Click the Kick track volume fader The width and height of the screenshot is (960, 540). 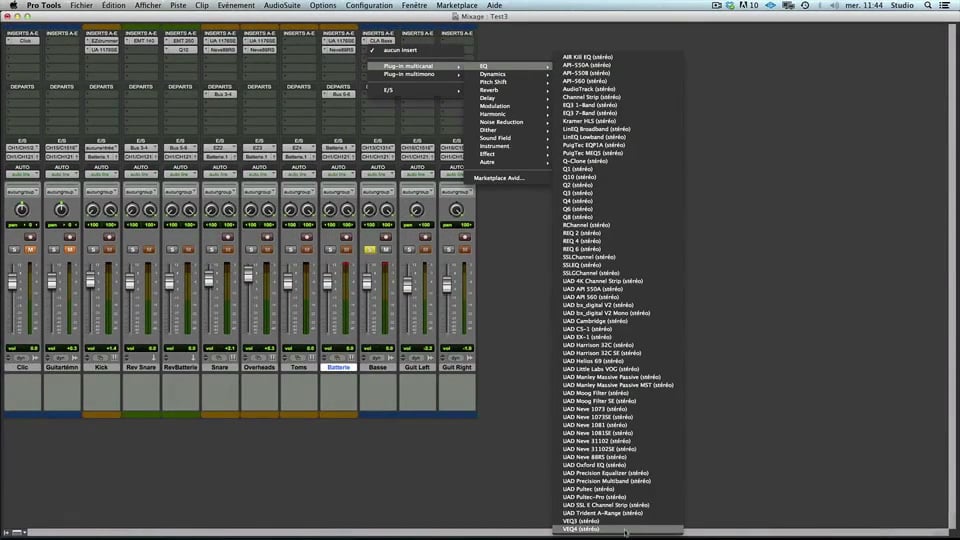[91, 280]
